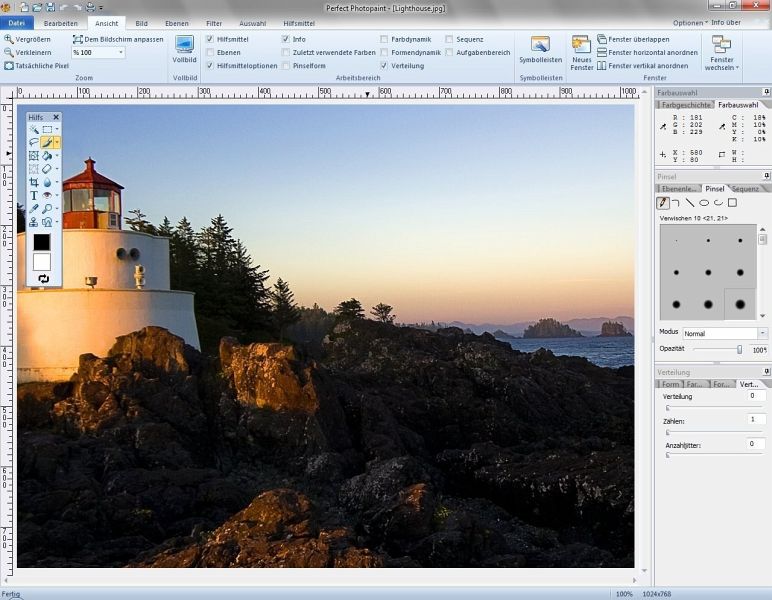This screenshot has height=600, width=772.
Task: Select the text tool
Action: coord(34,196)
